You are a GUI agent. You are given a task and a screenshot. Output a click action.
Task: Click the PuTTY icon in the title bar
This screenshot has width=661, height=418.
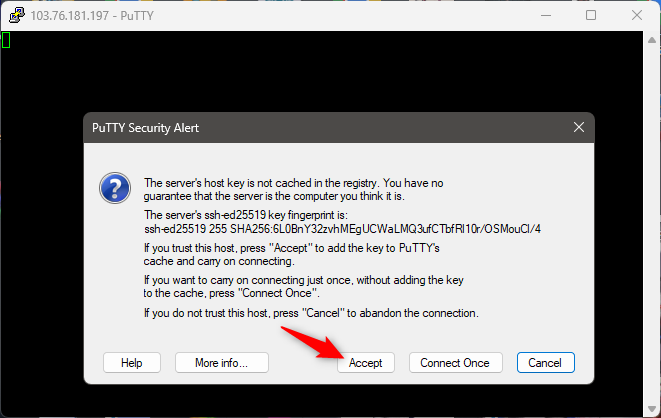point(17,16)
